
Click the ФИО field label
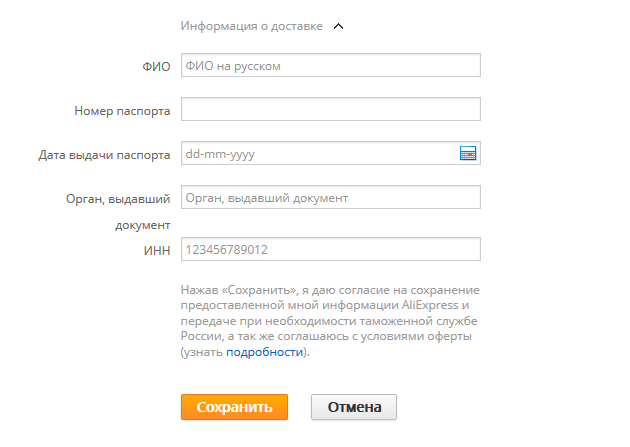tap(156, 67)
